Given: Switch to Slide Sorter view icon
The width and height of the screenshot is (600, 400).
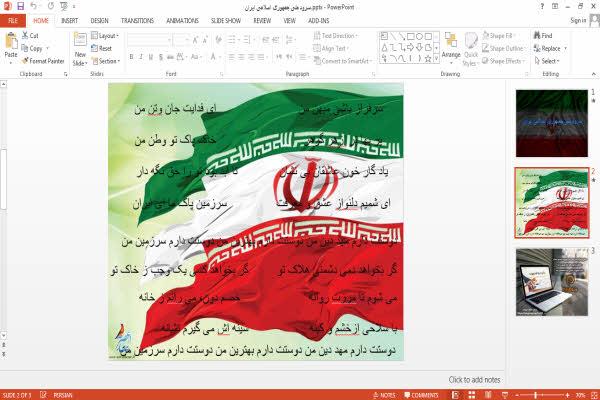Looking at the screenshot, I should 472,395.
